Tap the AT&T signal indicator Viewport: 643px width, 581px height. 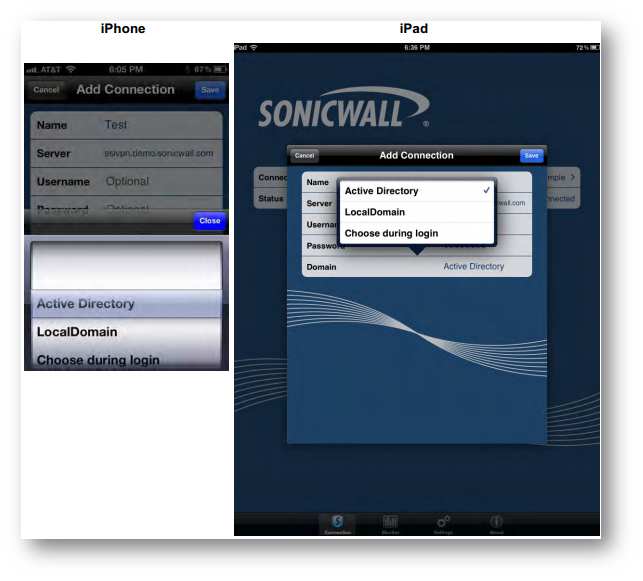pos(44,69)
